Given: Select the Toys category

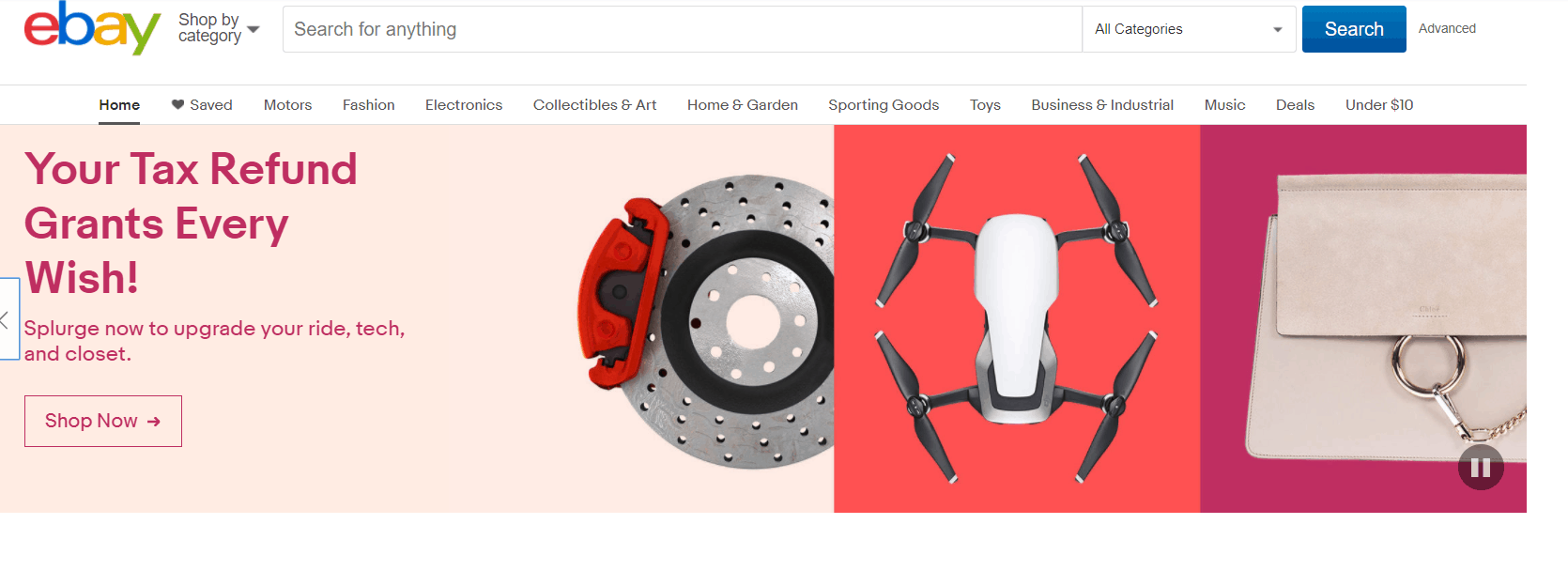Looking at the screenshot, I should click(985, 105).
